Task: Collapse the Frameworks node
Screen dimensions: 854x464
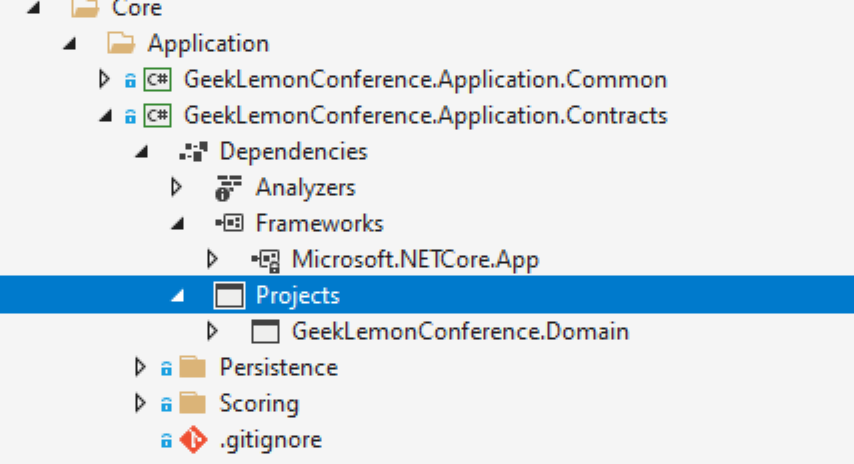Action: [178, 224]
